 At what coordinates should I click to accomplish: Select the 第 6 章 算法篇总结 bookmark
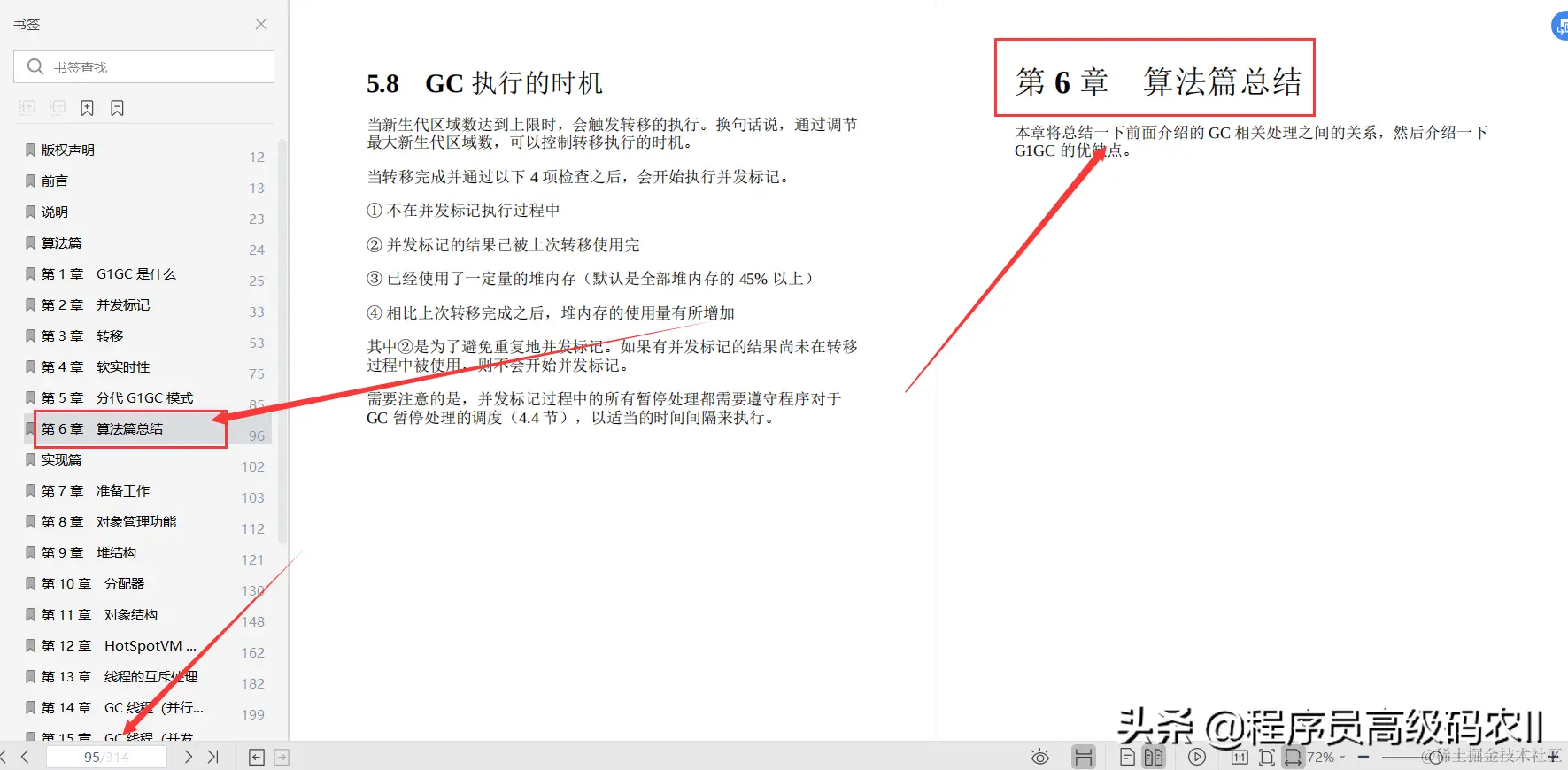(x=102, y=428)
